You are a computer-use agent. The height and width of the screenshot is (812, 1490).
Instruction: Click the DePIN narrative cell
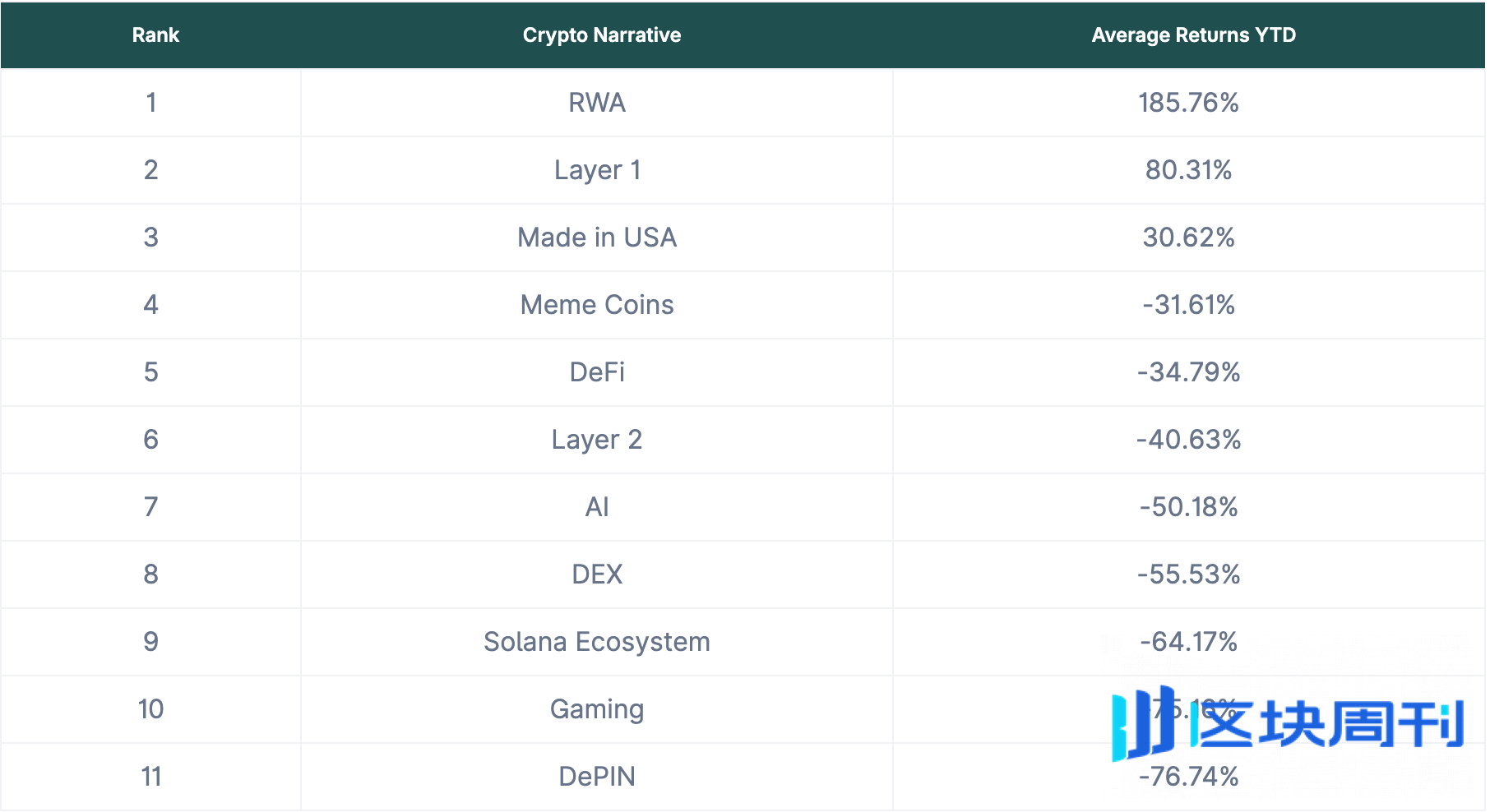point(597,777)
